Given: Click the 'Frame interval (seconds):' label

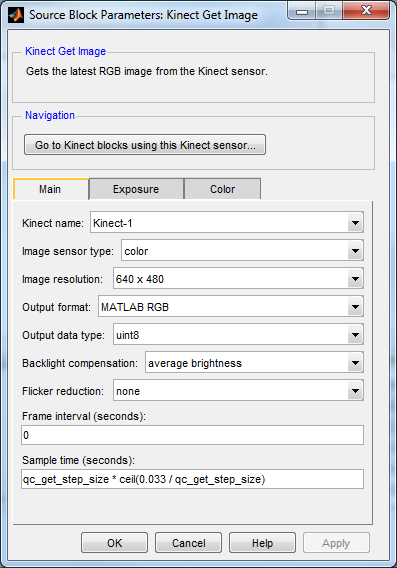Looking at the screenshot, I should click(84, 416).
